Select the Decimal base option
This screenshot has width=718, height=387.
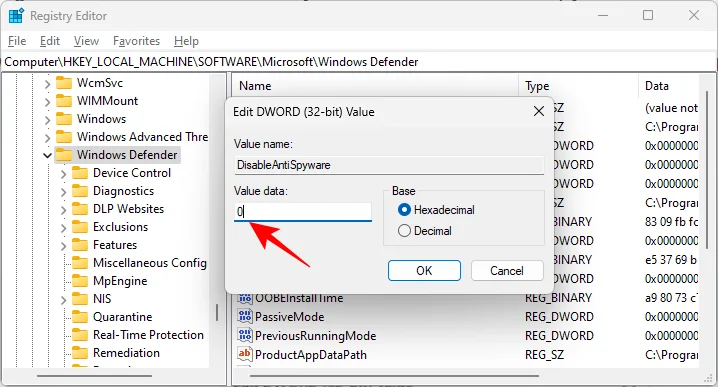click(x=404, y=230)
